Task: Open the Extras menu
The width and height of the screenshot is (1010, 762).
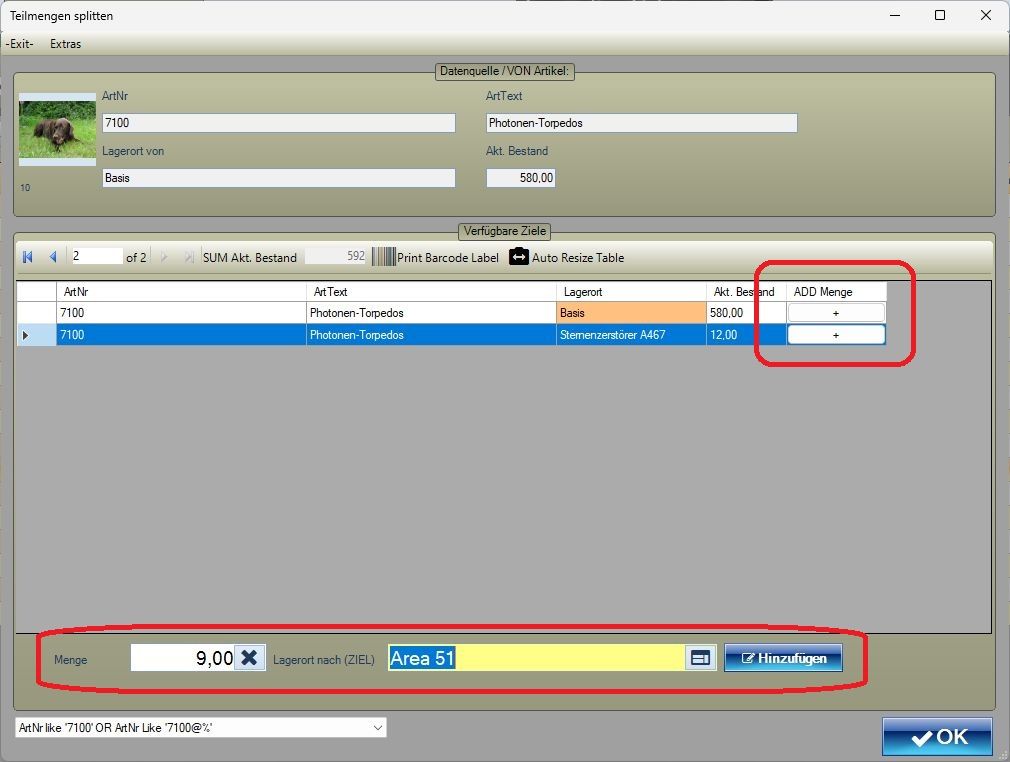Action: click(66, 44)
